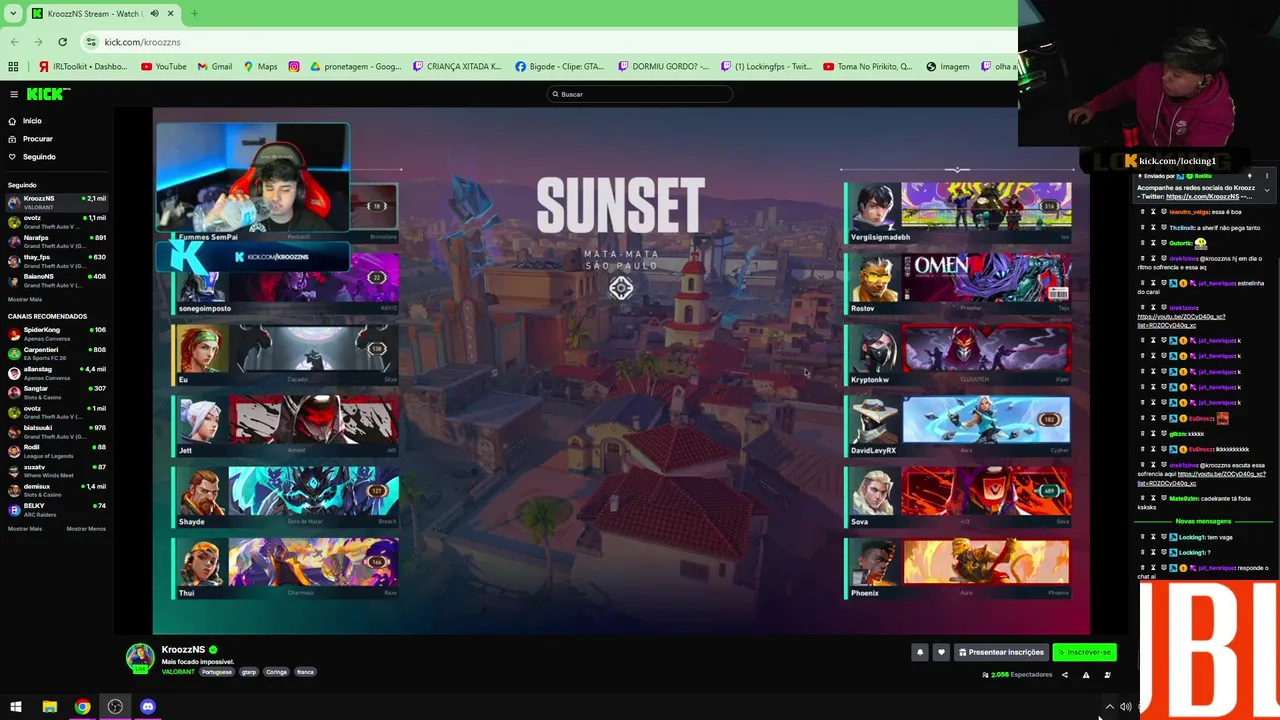Open Windows Start menu
The image size is (1280, 720).
click(16, 707)
